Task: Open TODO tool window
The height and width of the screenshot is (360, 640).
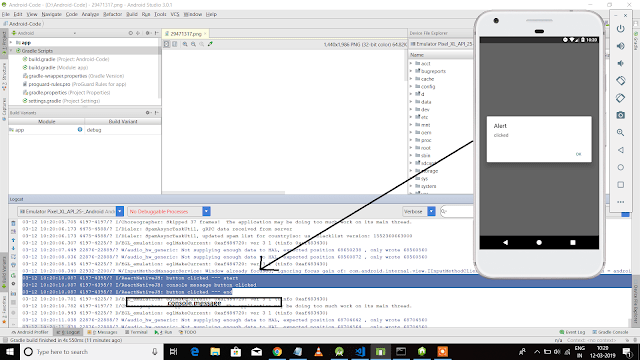Action: 188,332
